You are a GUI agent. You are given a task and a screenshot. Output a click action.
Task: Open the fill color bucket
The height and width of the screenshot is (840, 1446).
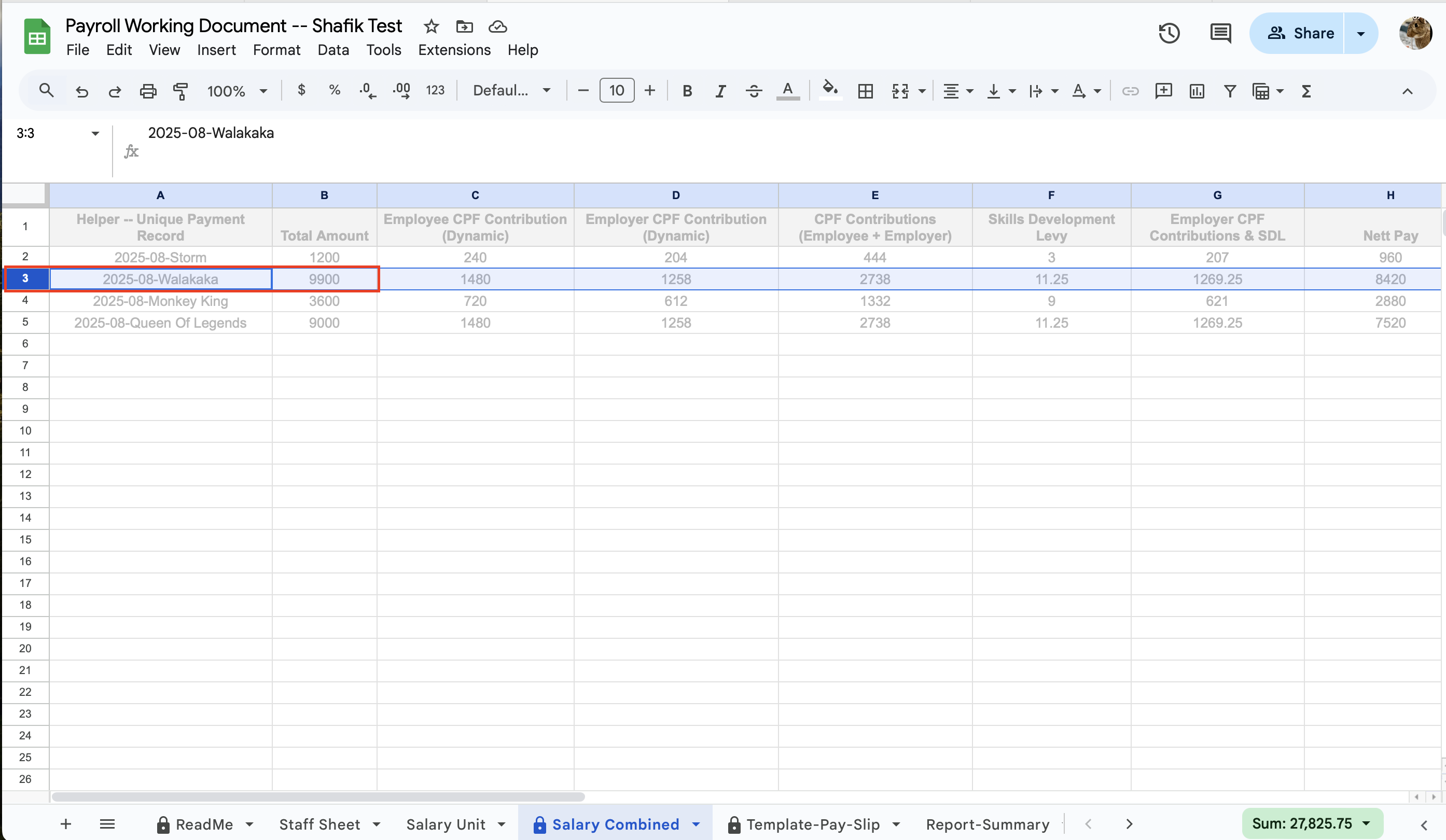[x=830, y=90]
